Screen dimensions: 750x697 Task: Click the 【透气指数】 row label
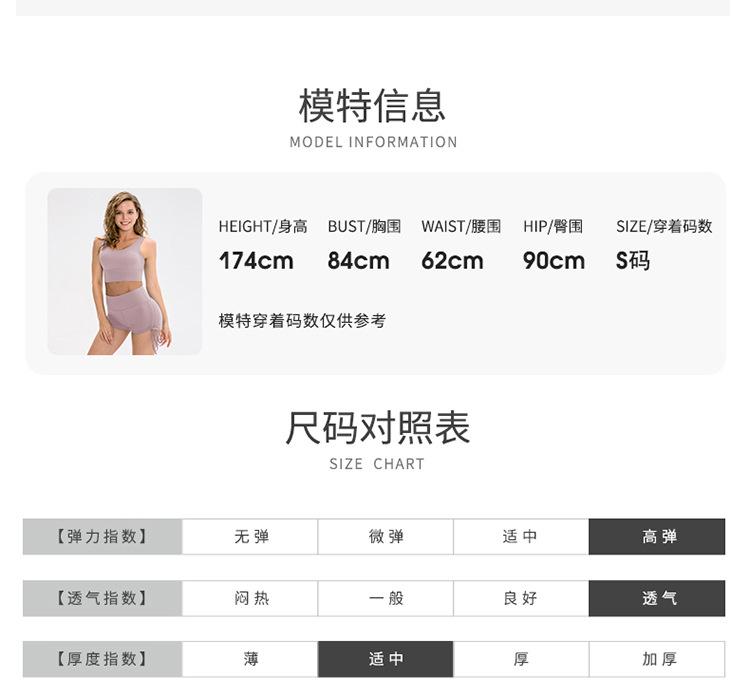click(x=102, y=598)
